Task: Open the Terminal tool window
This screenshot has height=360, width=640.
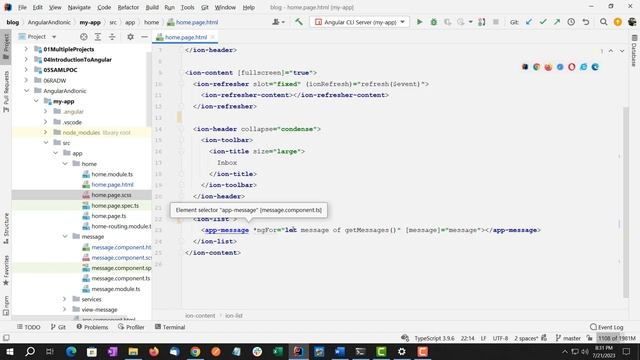Action: coord(170,327)
